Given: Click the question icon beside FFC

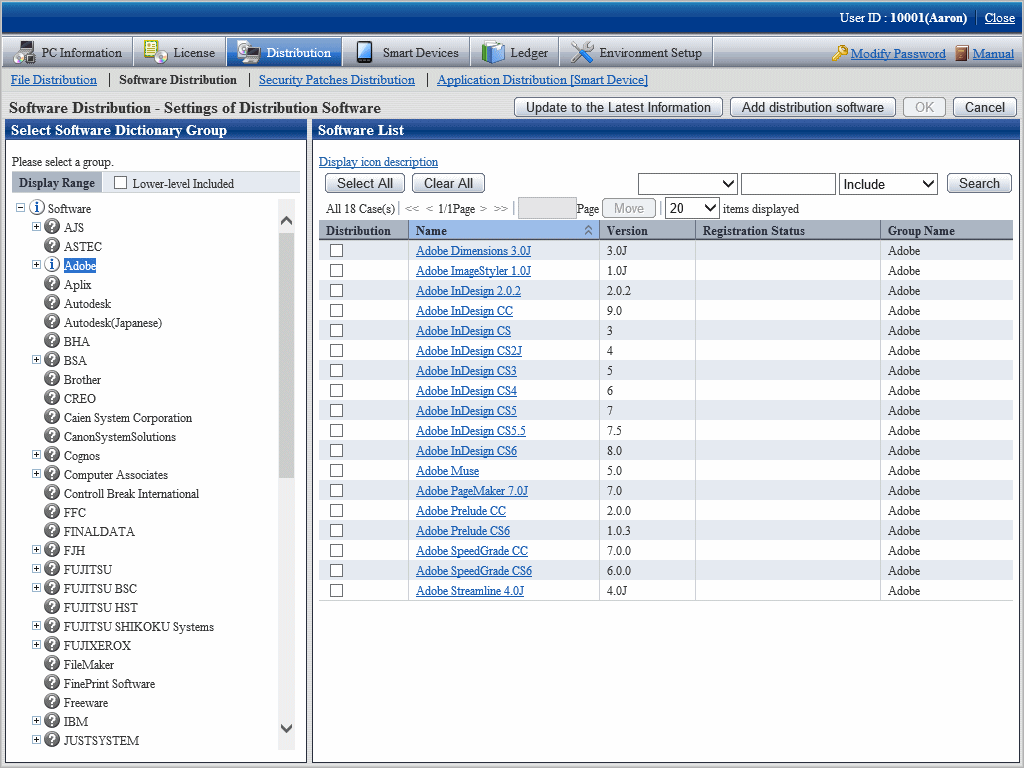Looking at the screenshot, I should pos(52,511).
